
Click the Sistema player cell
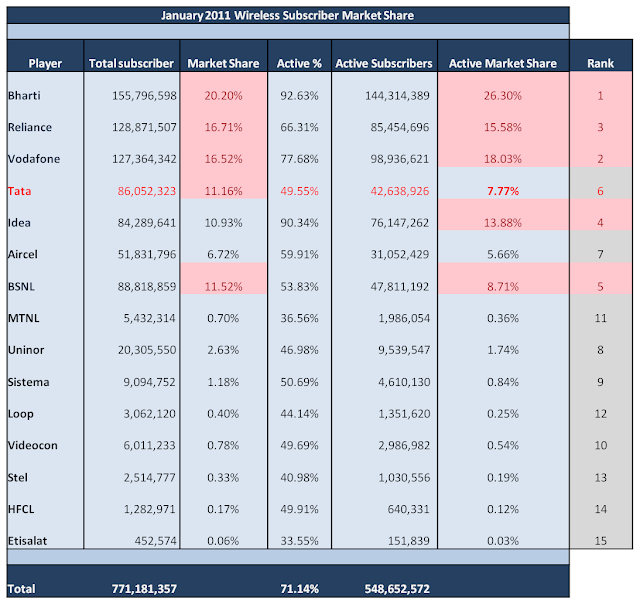(29, 382)
